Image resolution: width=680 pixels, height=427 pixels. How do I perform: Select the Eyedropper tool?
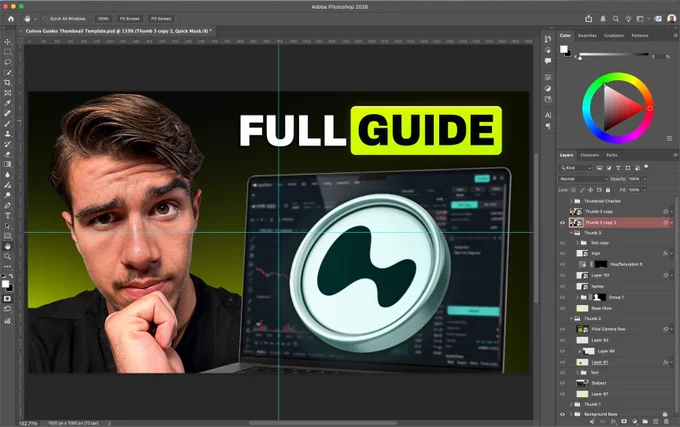(x=7, y=103)
